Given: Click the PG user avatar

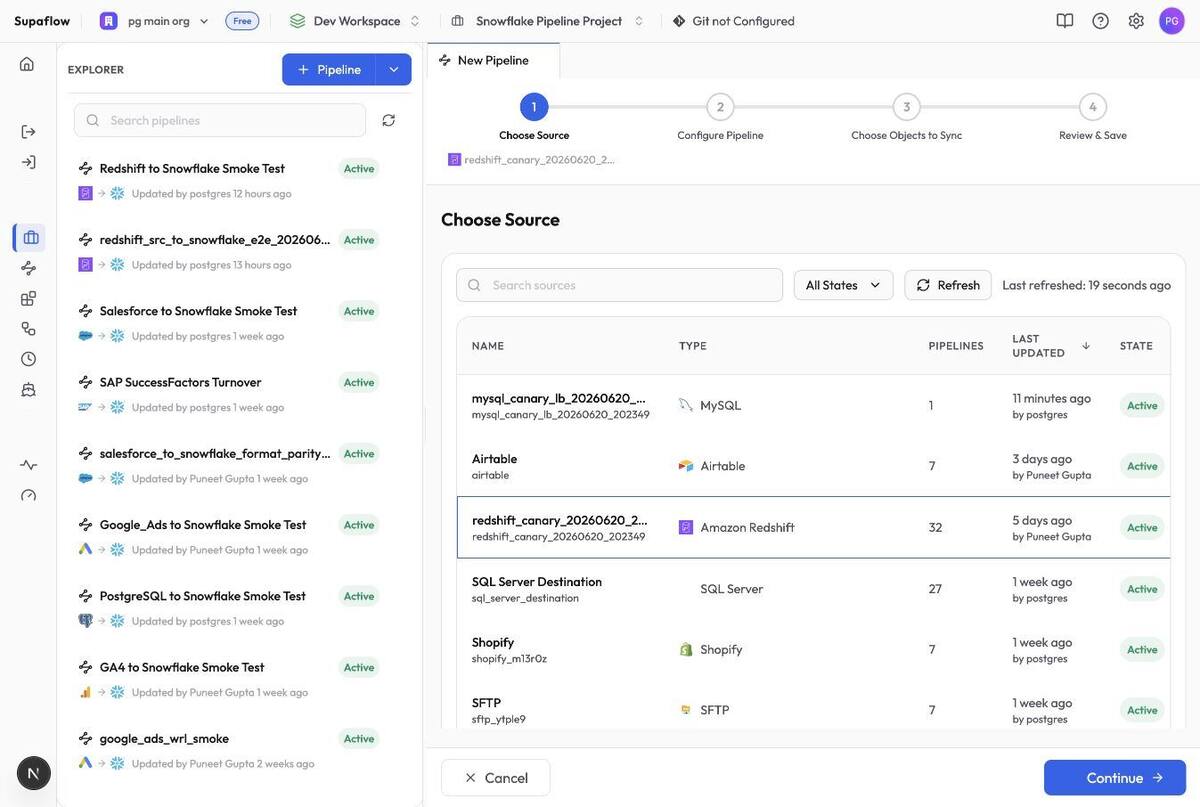Looking at the screenshot, I should click(1172, 21).
